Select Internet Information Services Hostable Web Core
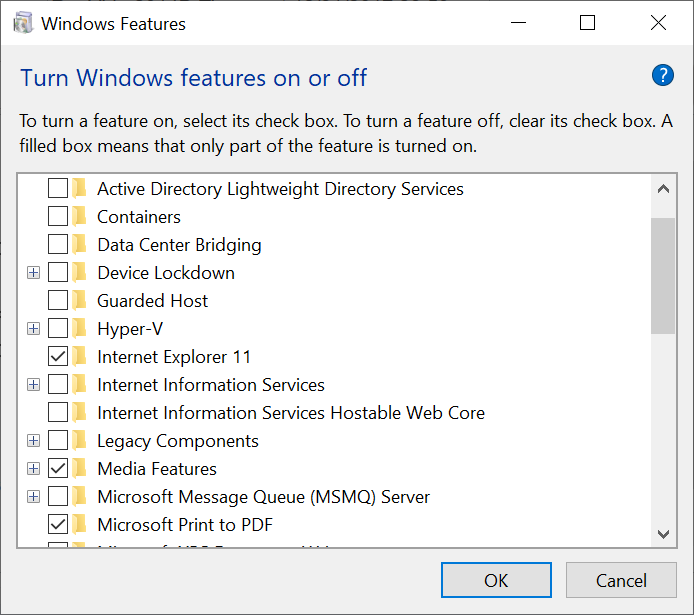The width and height of the screenshot is (694, 615). [290, 413]
